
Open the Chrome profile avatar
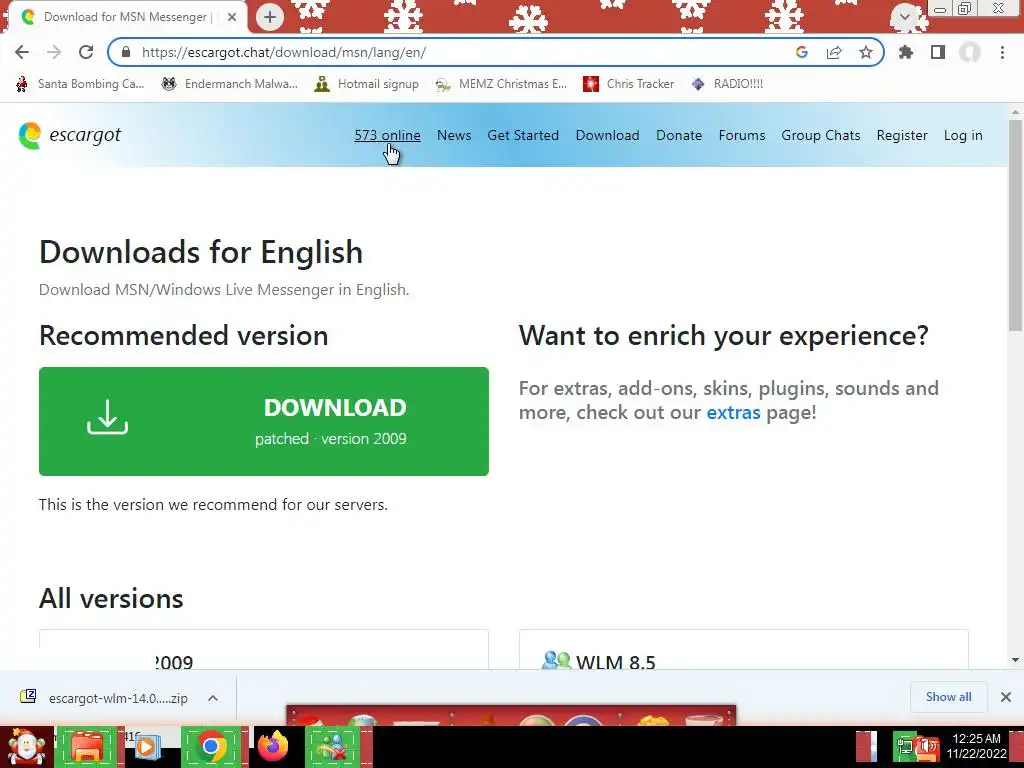[970, 52]
